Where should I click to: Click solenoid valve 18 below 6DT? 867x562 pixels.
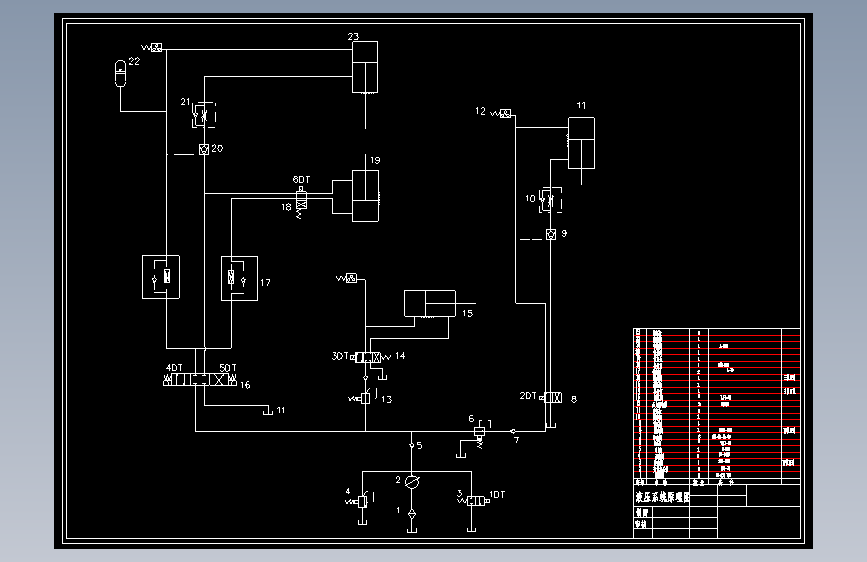(x=301, y=201)
